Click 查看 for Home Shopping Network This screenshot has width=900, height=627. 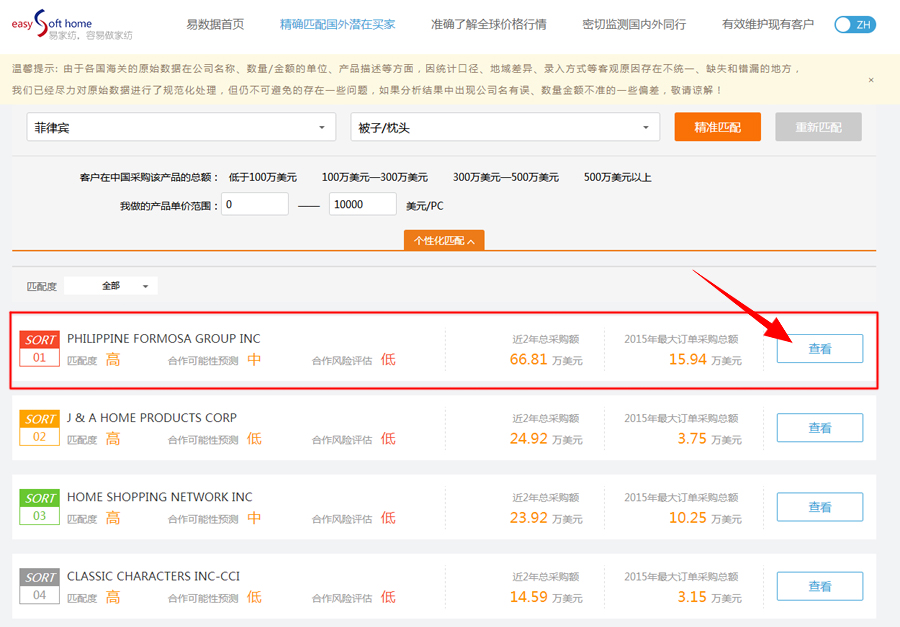coord(820,507)
